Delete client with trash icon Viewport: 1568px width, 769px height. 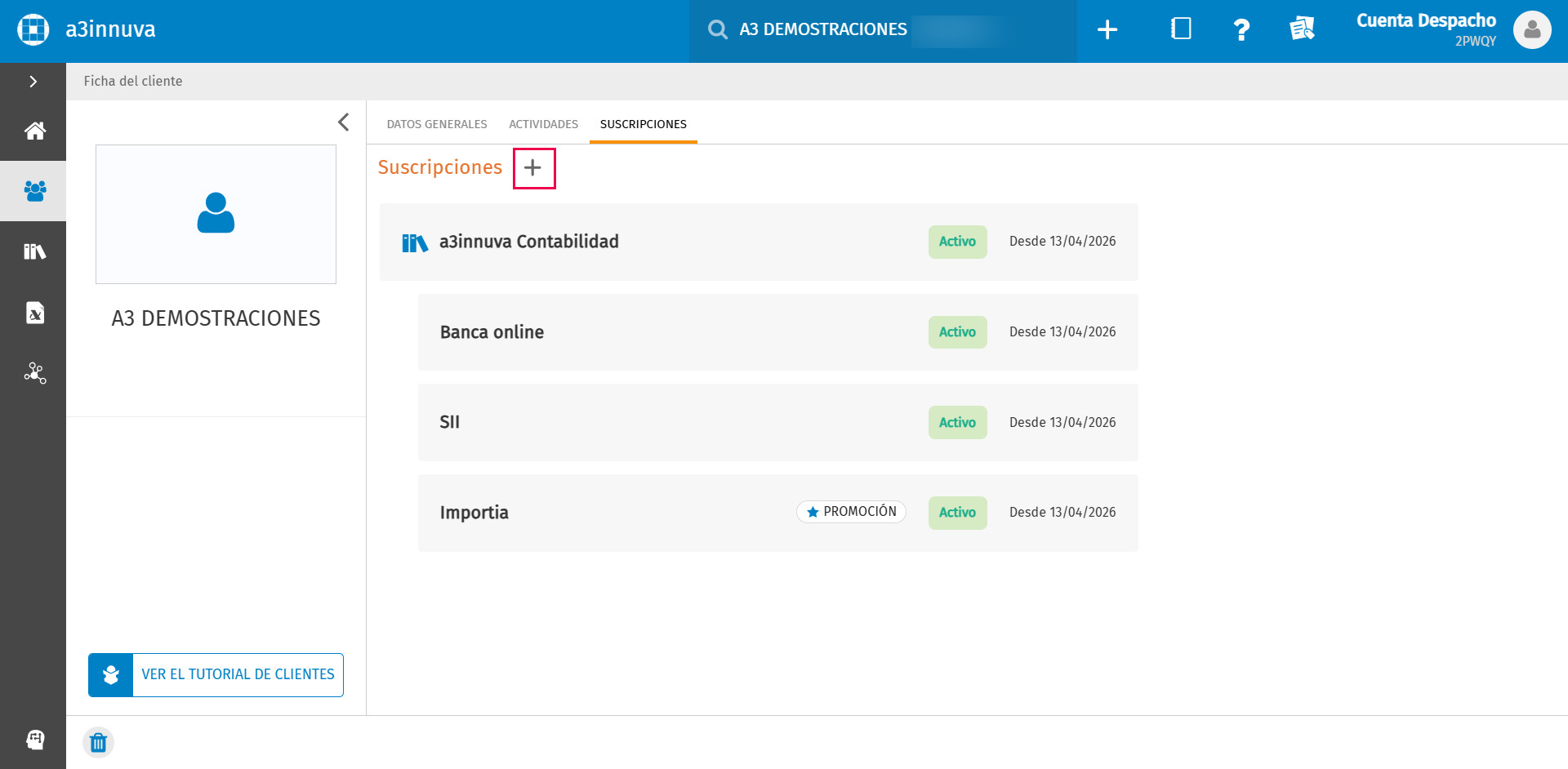click(98, 743)
